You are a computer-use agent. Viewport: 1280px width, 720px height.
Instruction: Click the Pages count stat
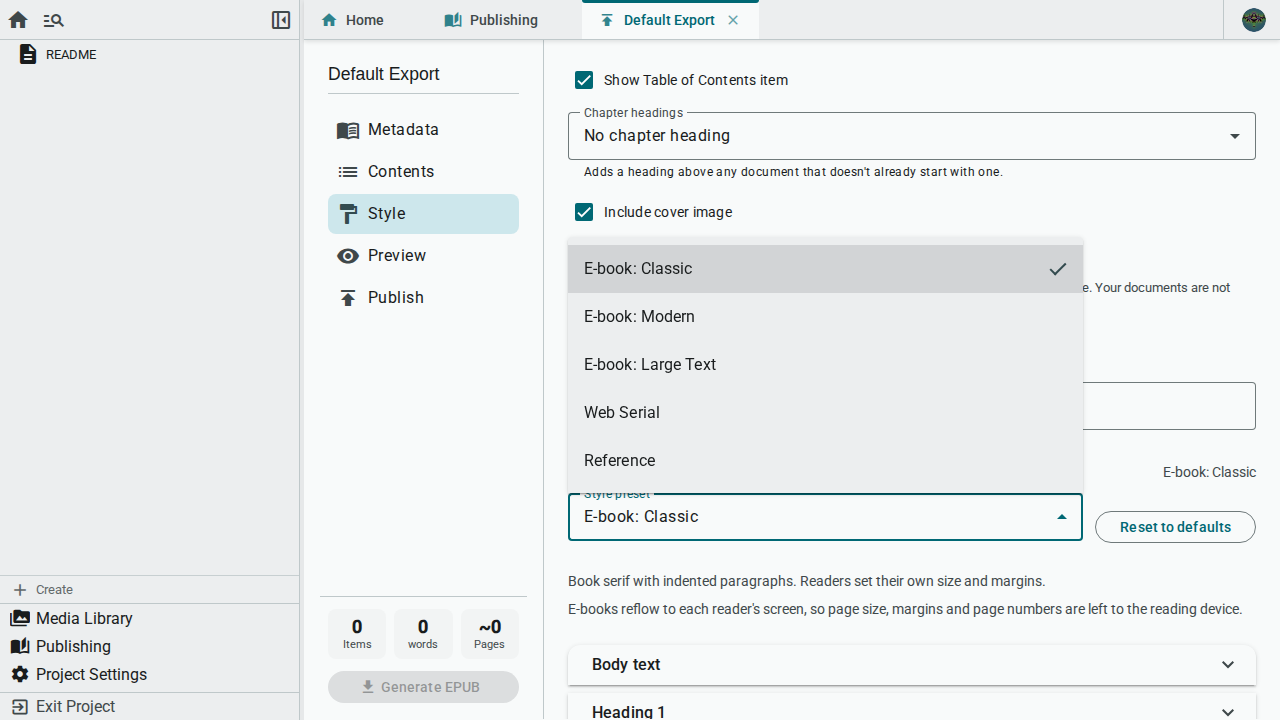pos(489,634)
